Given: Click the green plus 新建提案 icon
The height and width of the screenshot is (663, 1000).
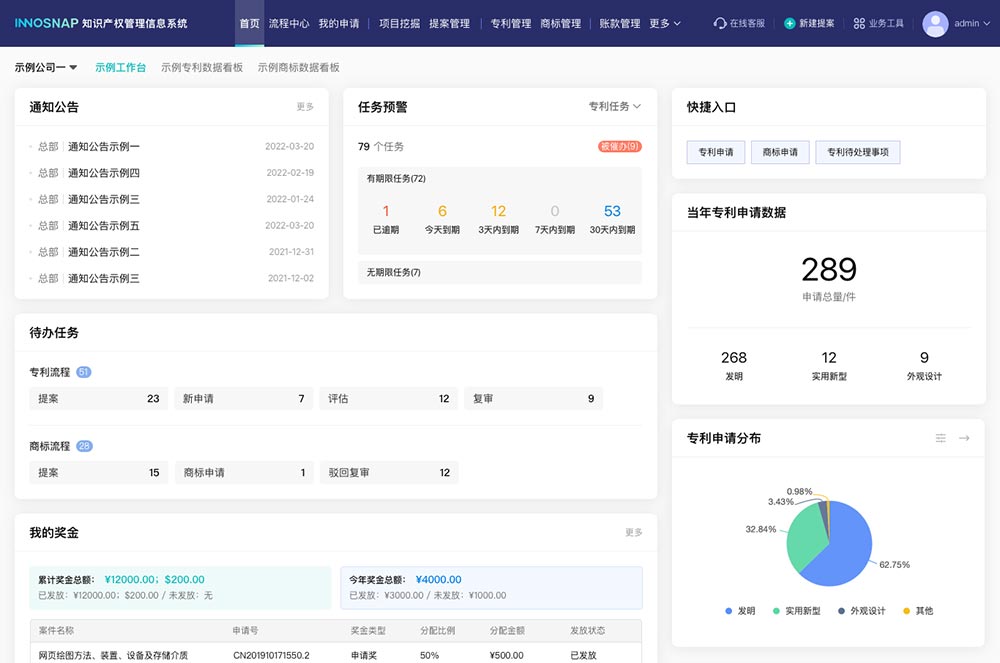Looking at the screenshot, I should (x=790, y=23).
